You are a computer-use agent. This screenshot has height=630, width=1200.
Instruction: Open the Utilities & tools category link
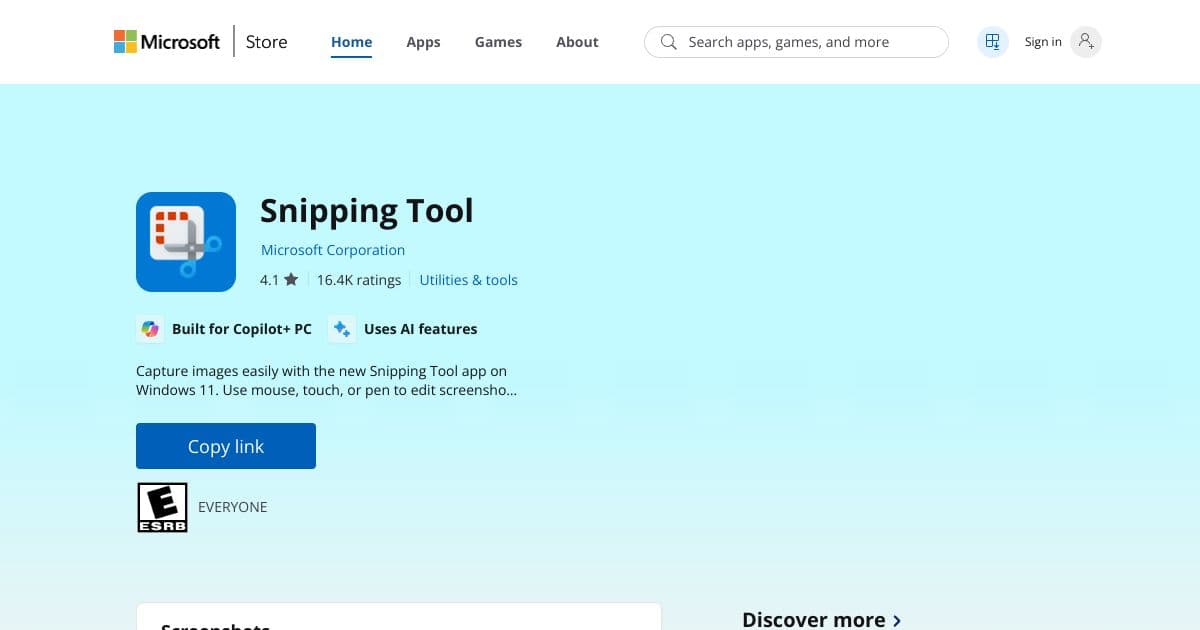click(468, 280)
